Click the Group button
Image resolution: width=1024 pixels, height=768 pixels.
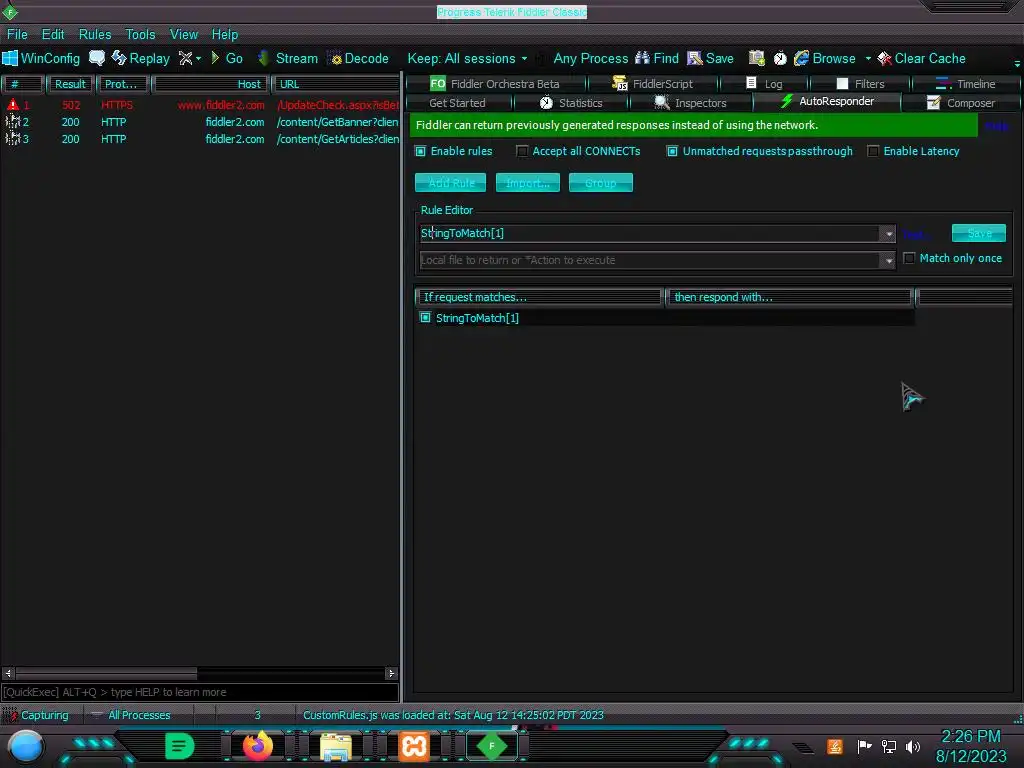point(601,183)
